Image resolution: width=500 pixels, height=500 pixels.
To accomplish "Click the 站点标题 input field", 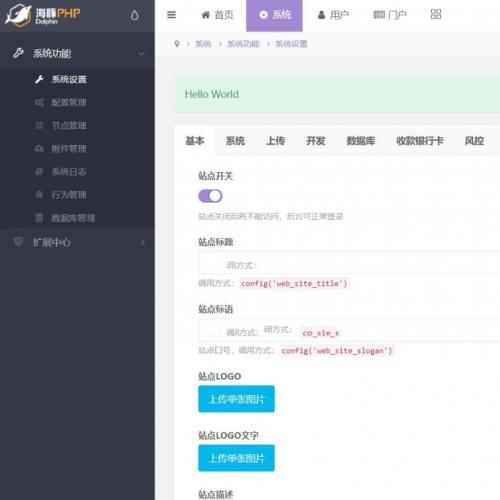I will coord(349,263).
